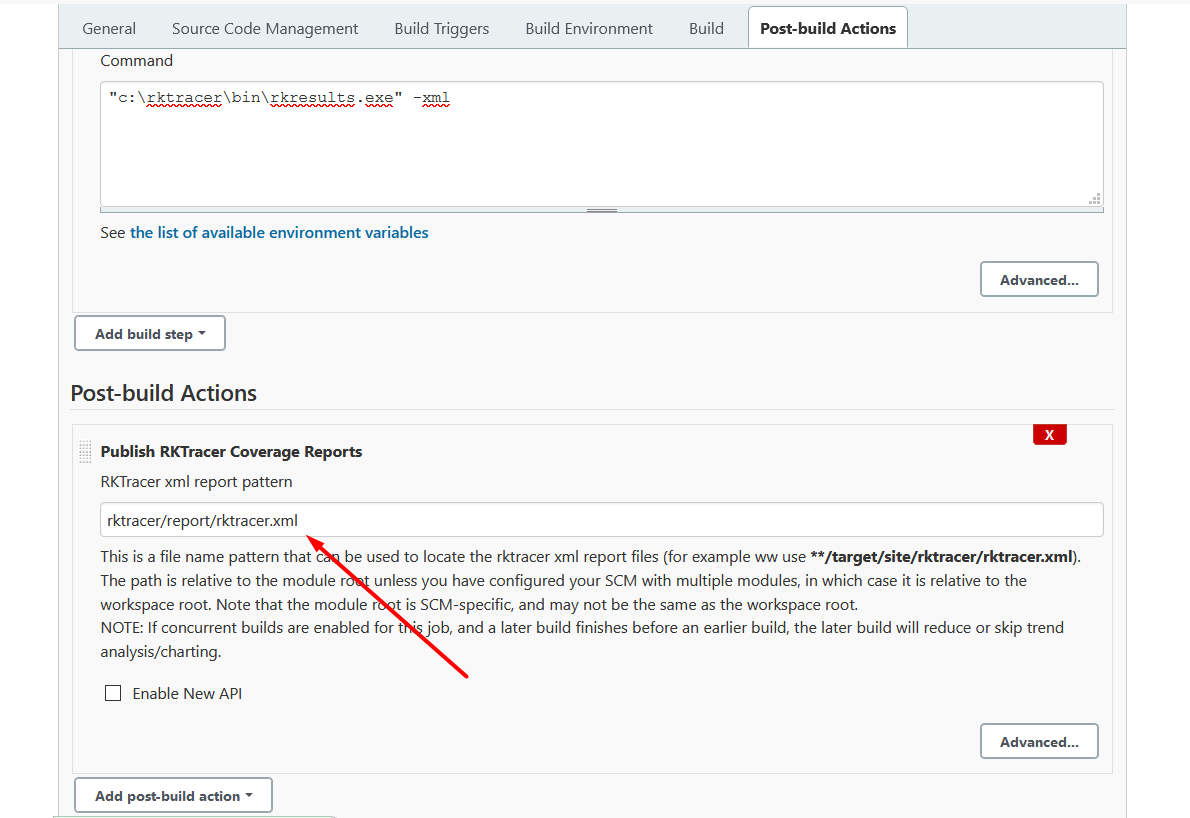Click the Publish RKTracer Coverage Reports heading
Viewport: 1190px width, 818px height.
[231, 451]
